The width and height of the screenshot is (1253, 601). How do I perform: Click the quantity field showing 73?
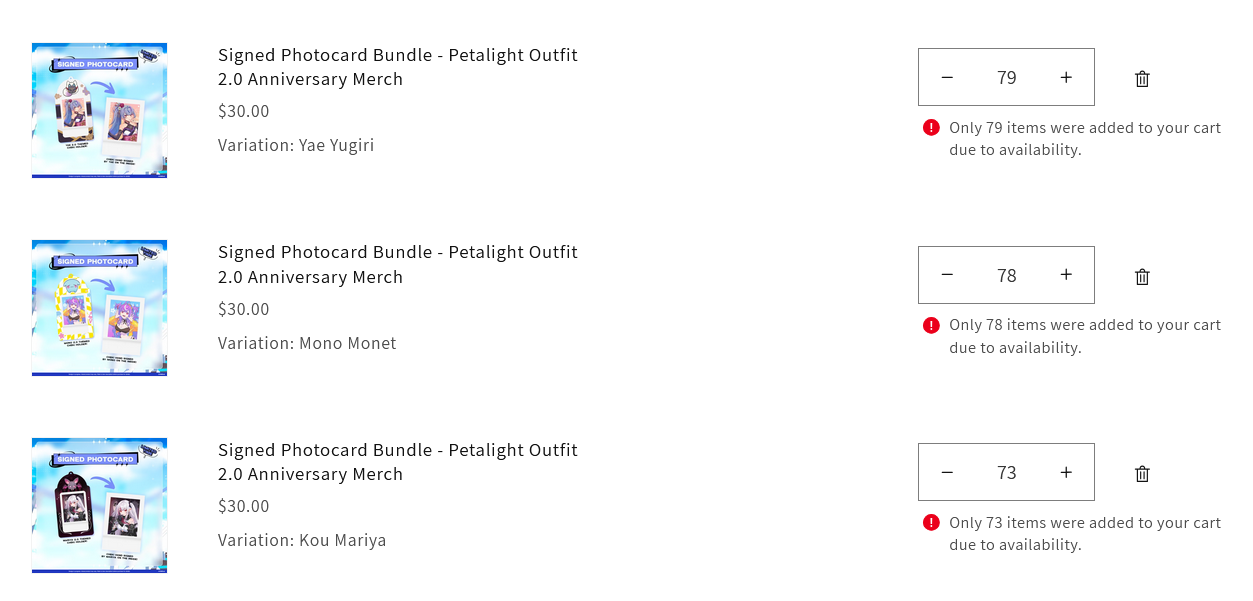pos(1006,472)
